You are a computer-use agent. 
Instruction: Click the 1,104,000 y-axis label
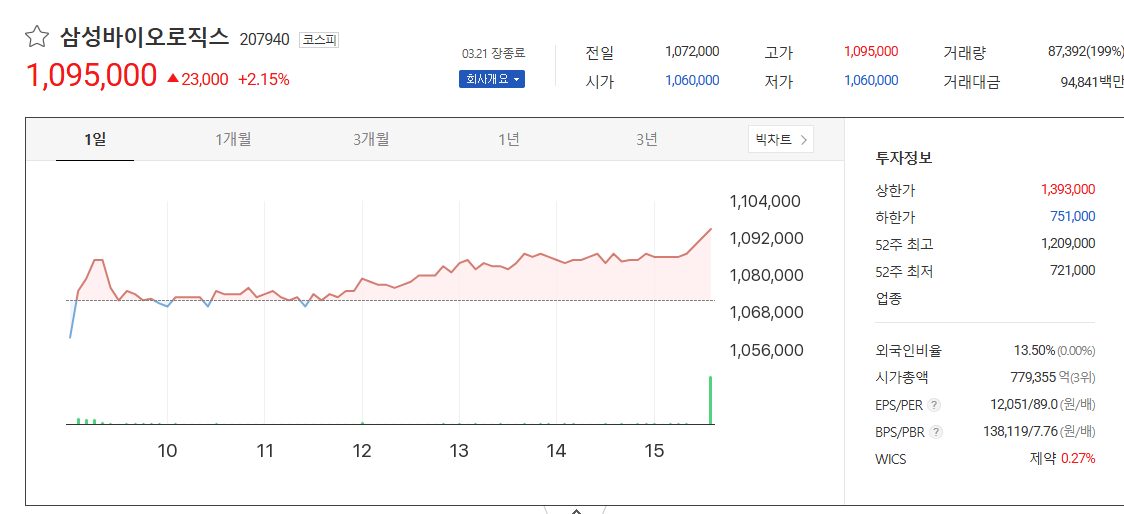tap(764, 201)
